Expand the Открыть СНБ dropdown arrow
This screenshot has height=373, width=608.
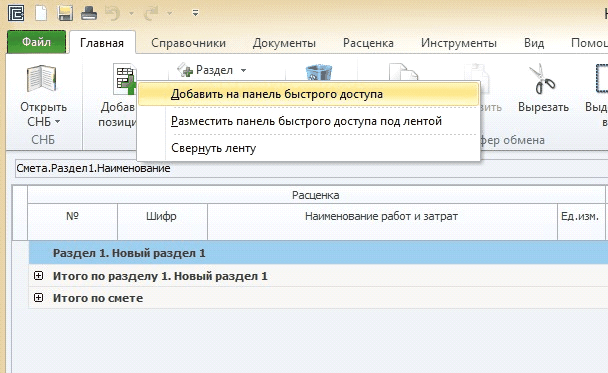point(57,122)
